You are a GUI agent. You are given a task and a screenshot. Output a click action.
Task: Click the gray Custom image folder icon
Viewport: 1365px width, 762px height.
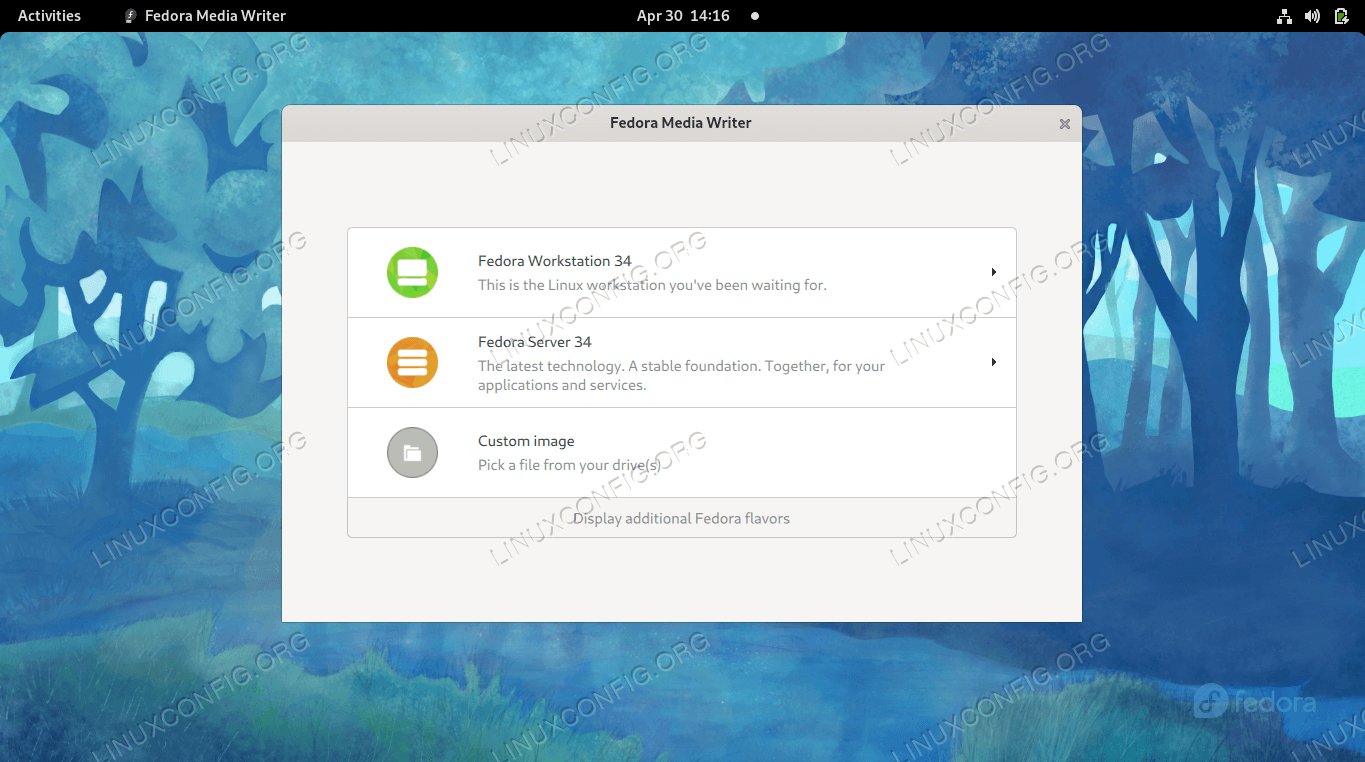412,452
